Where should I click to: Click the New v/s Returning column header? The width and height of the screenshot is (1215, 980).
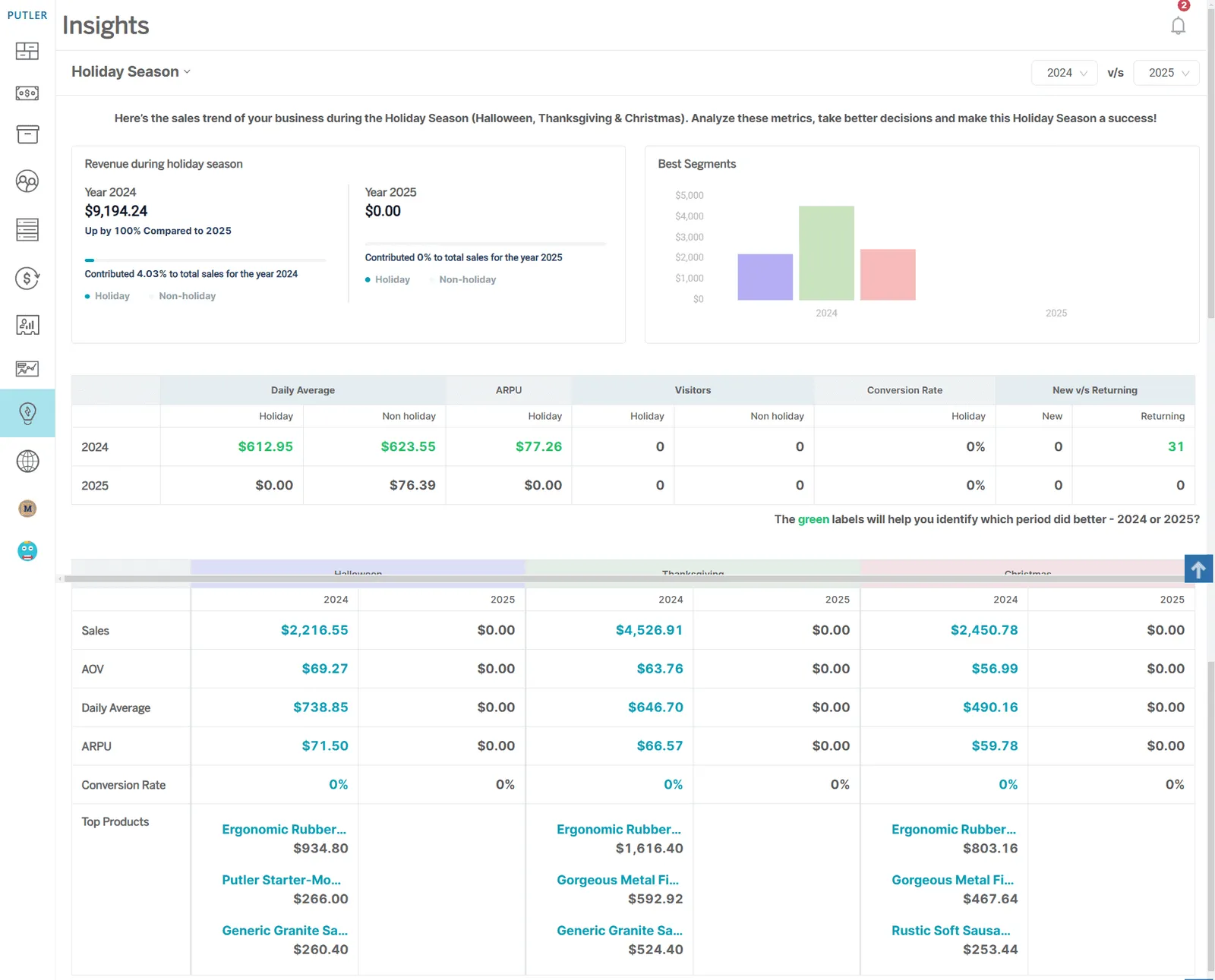1095,390
